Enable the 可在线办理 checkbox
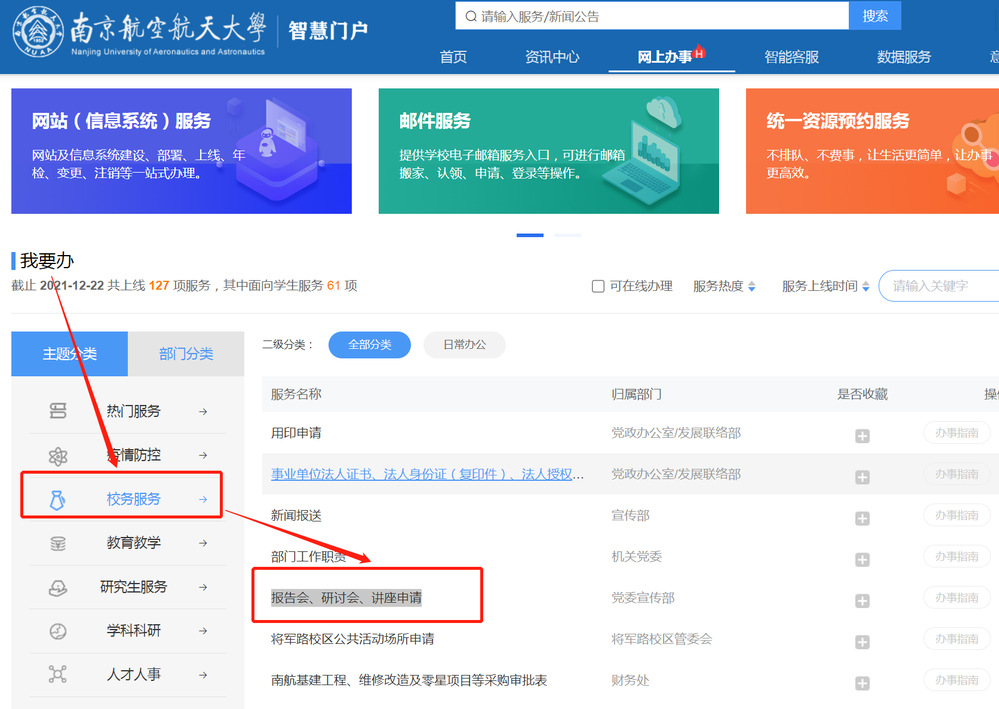The width and height of the screenshot is (999, 709). coord(598,287)
